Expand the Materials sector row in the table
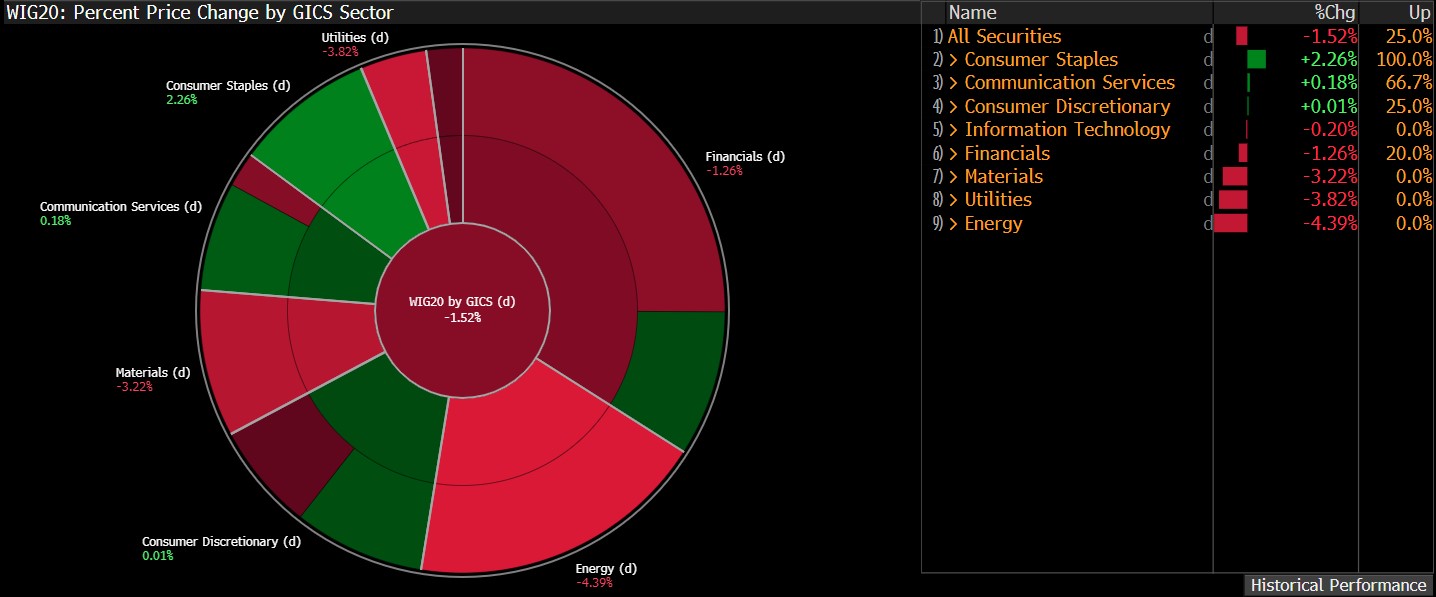The image size is (1436, 597). pos(954,176)
